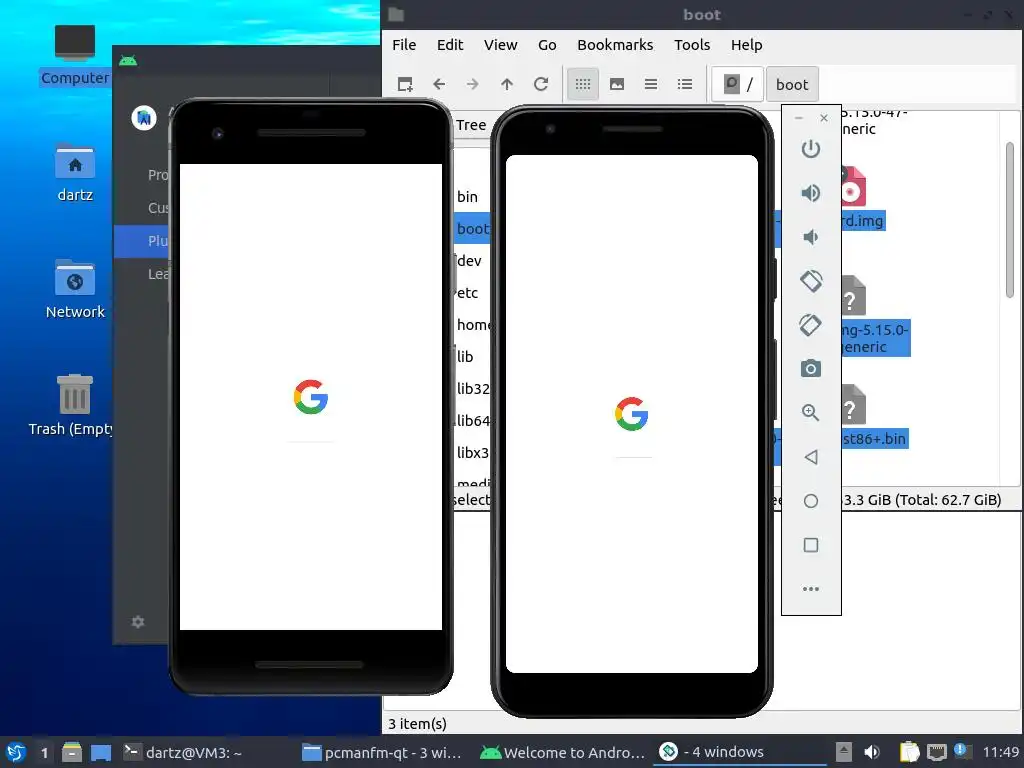The image size is (1024, 768).
Task: Activate emulator zoom magnifier
Action: pyautogui.click(x=810, y=412)
